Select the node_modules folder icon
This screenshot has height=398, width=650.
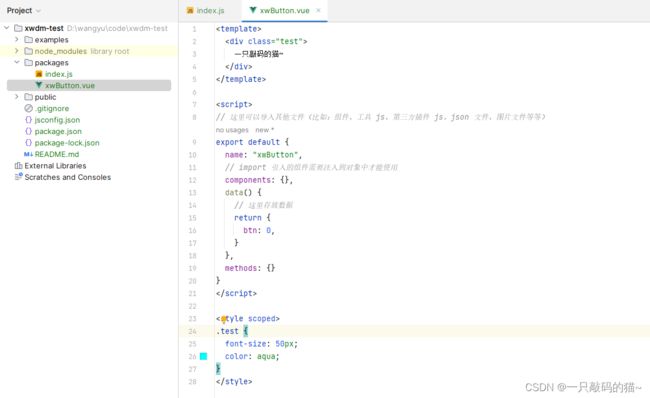(x=28, y=51)
